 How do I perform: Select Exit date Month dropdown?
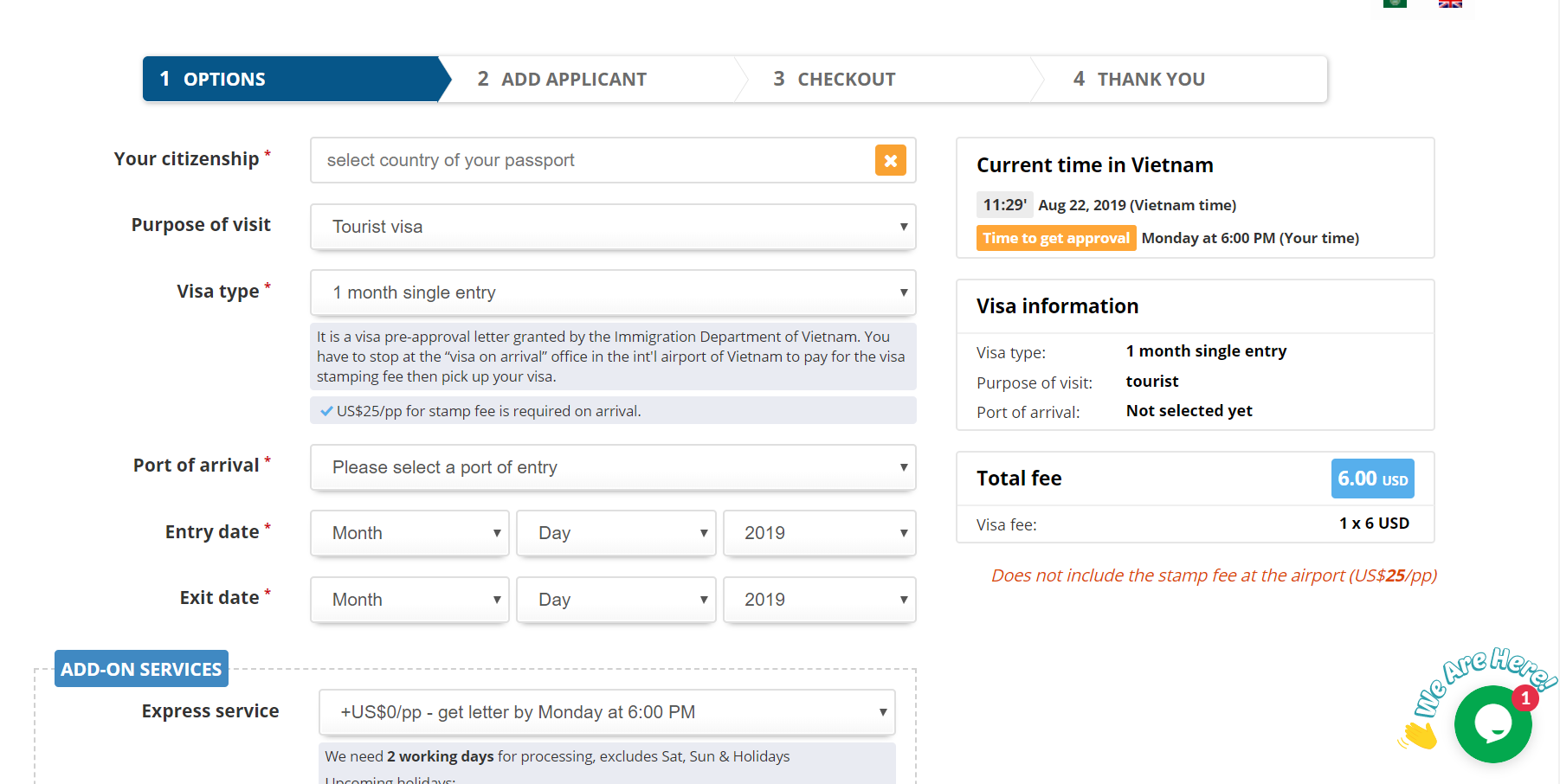point(409,600)
